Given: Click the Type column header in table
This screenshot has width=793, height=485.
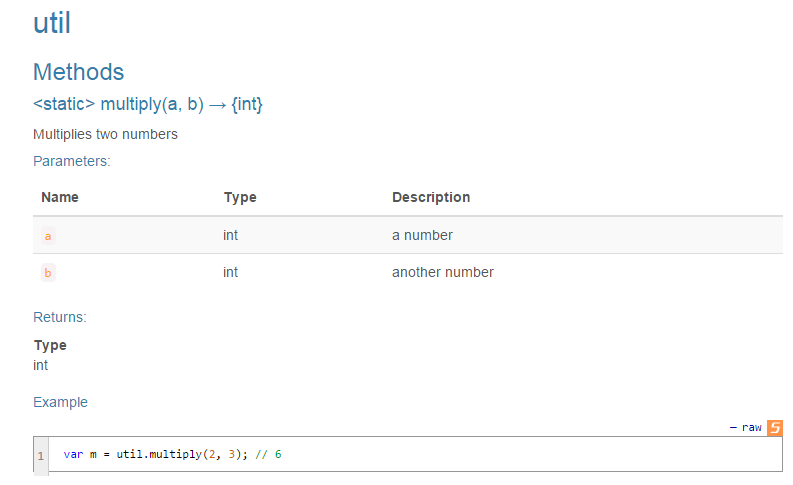Looking at the screenshot, I should [x=240, y=197].
